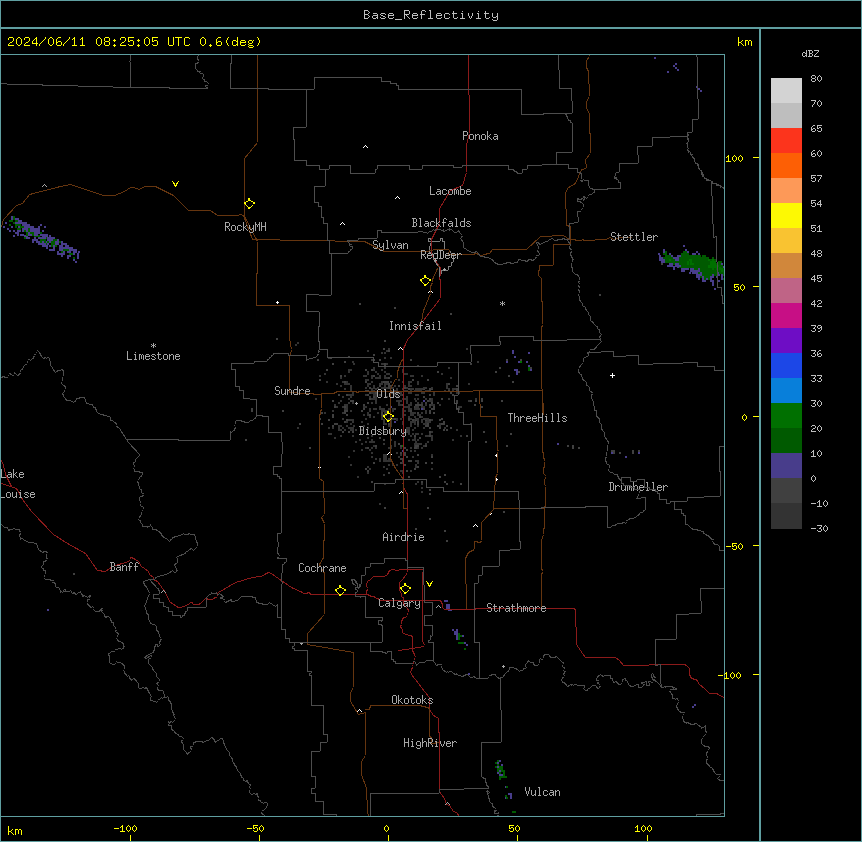Click the Lake Louise label

pyautogui.click(x=18, y=484)
